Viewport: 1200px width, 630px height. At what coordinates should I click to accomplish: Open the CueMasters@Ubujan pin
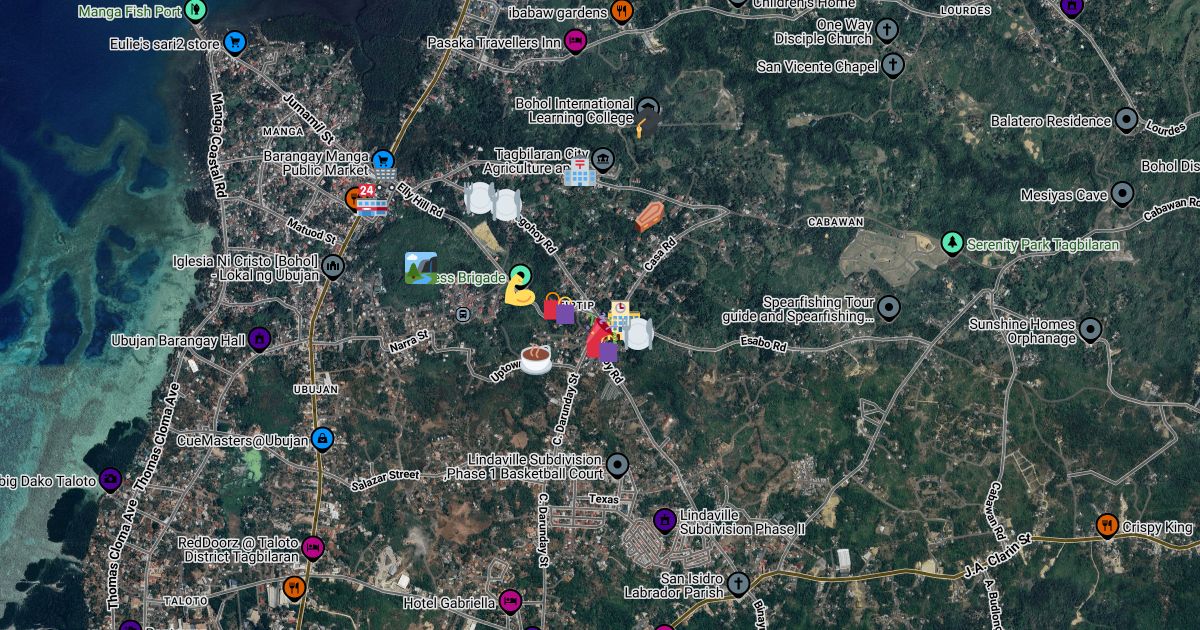[321, 439]
